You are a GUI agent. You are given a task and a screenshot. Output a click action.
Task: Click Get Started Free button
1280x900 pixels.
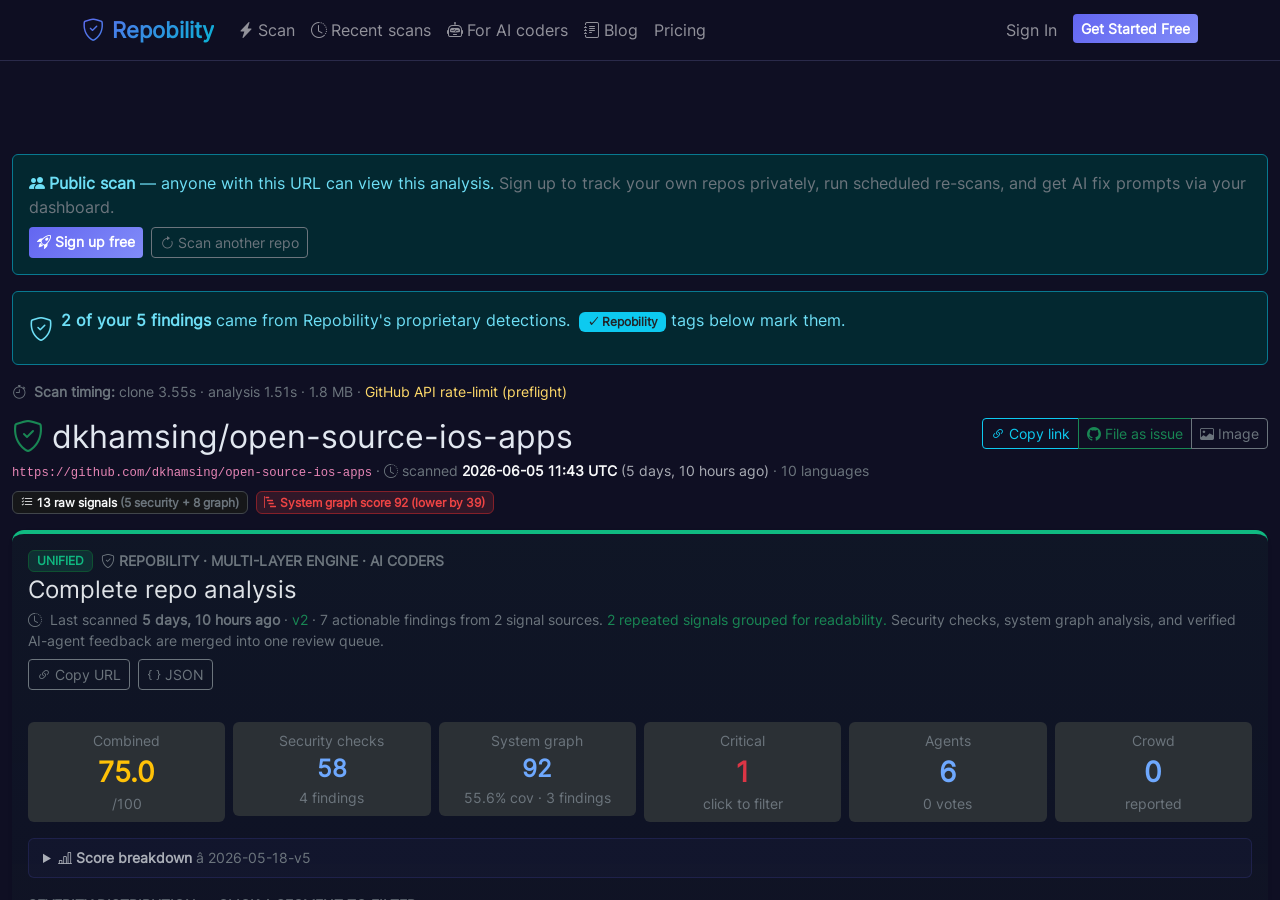pyautogui.click(x=1135, y=29)
